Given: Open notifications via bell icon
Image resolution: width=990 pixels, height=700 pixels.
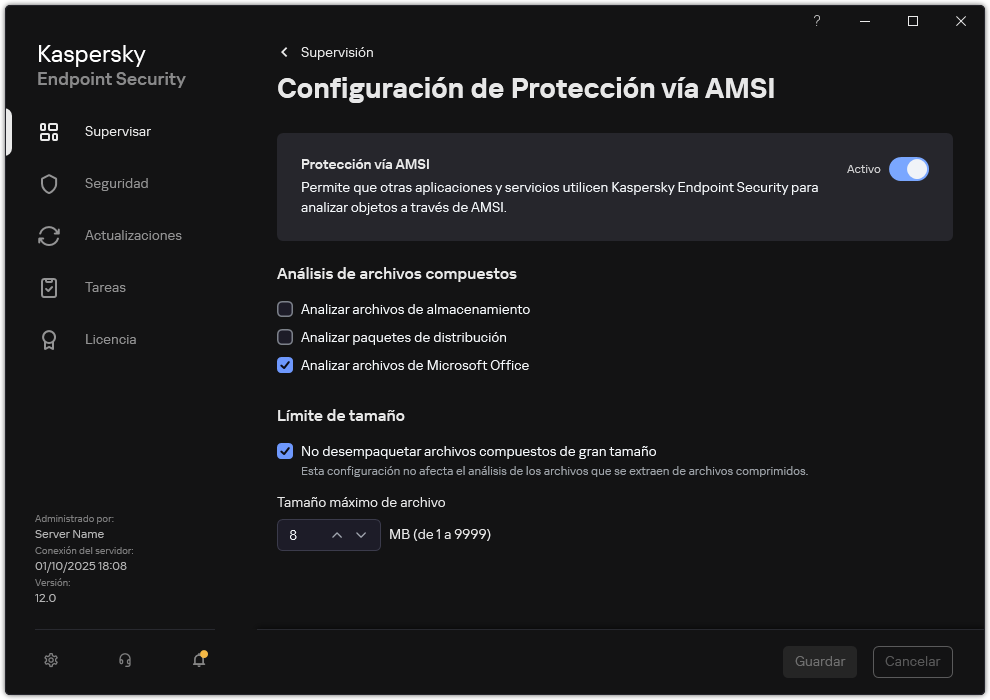Looking at the screenshot, I should pyautogui.click(x=199, y=660).
